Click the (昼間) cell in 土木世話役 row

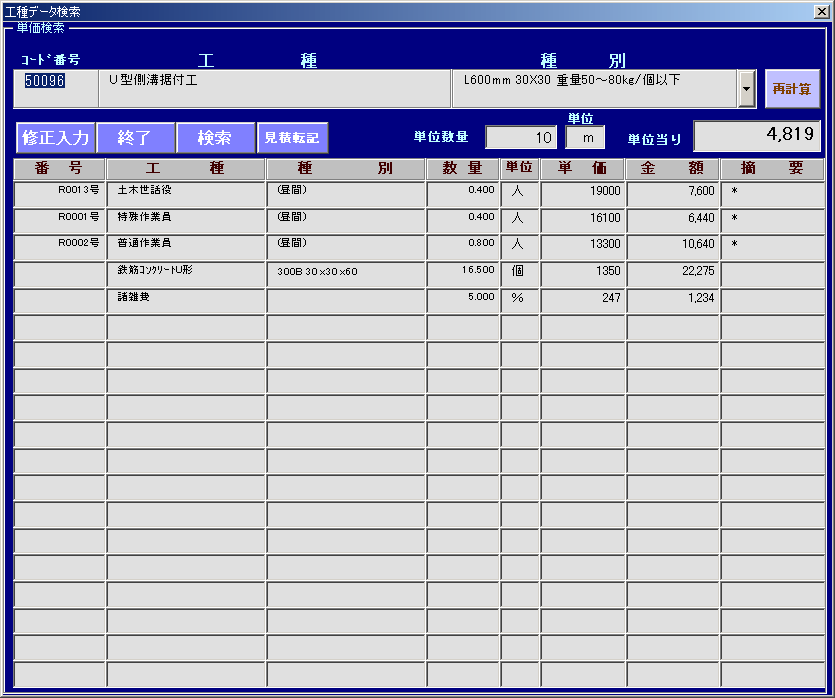[346, 194]
